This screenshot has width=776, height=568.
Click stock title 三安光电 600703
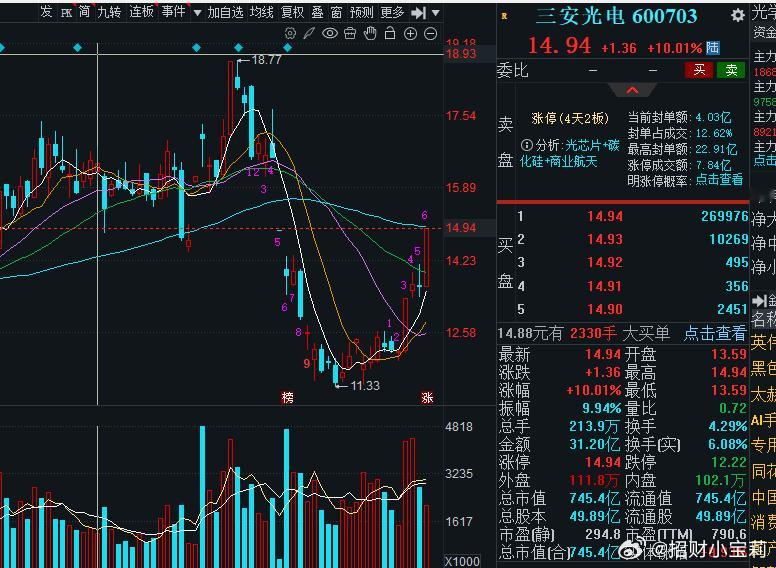[617, 16]
